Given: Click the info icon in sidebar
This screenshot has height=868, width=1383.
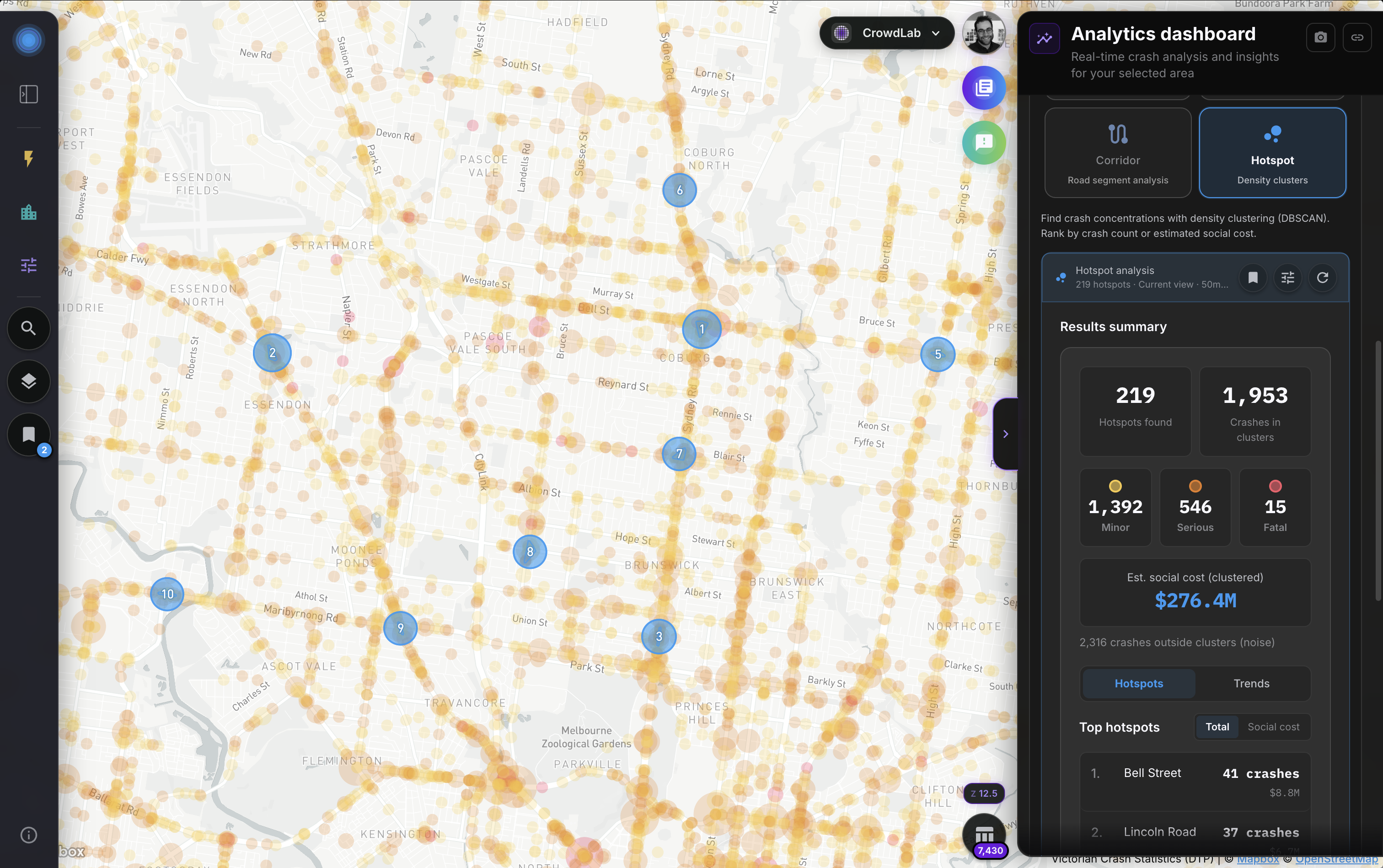Looking at the screenshot, I should pos(28,835).
